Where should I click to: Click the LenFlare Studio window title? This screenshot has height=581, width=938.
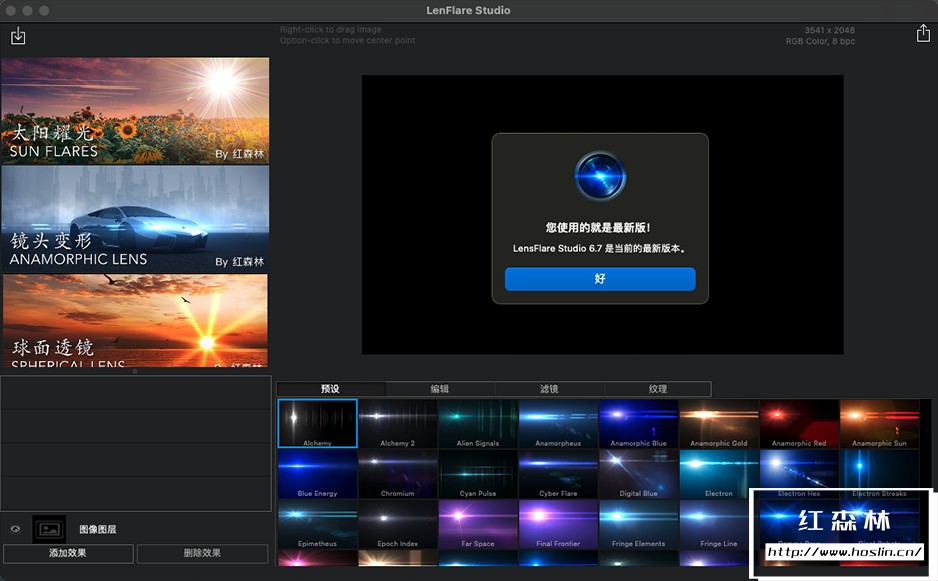468,10
